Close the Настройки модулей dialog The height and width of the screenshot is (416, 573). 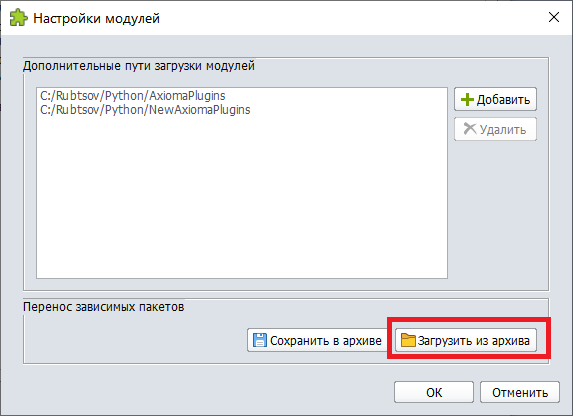[554, 17]
